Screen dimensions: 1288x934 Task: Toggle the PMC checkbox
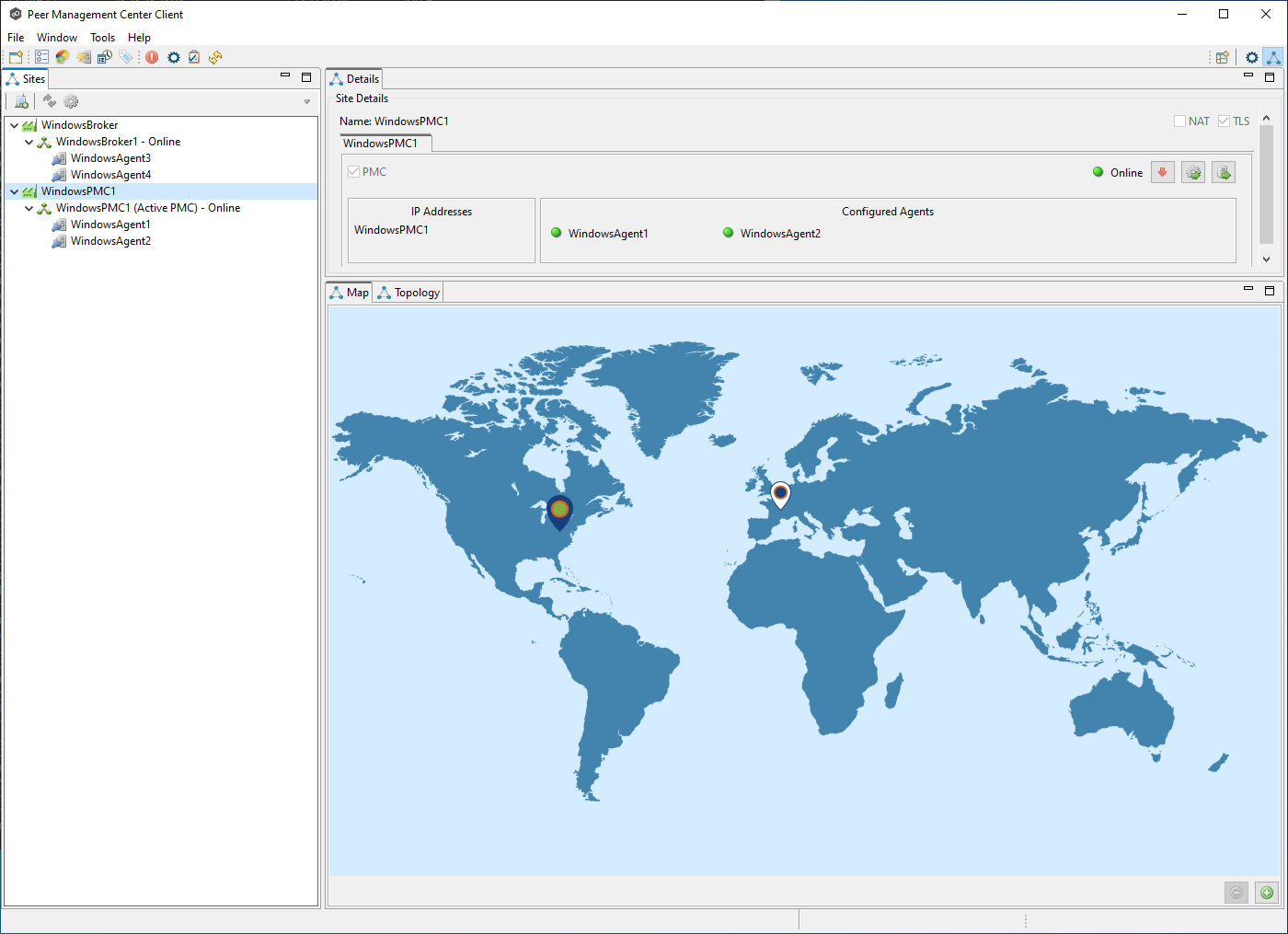(354, 172)
